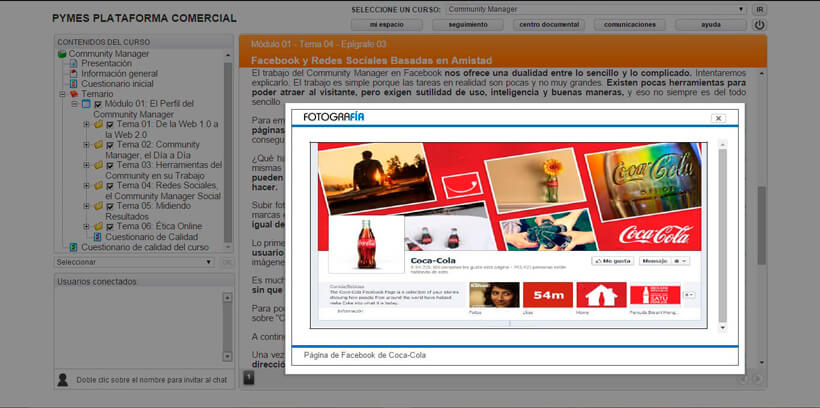
Task: Click the heading Facebook y Redes Sociales Basadas en Amistad
Action: [371, 60]
